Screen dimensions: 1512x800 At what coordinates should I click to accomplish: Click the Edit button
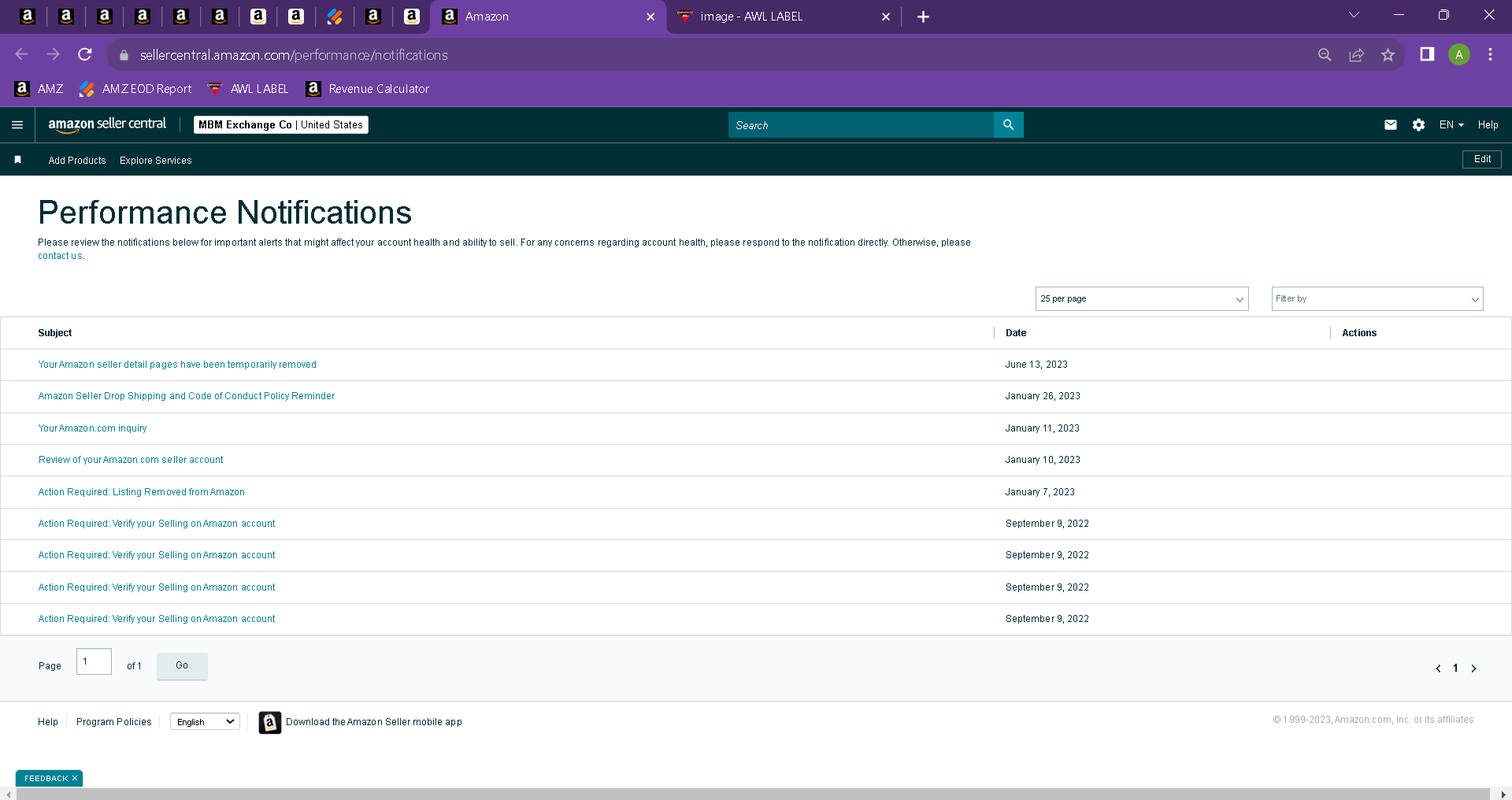pyautogui.click(x=1482, y=159)
